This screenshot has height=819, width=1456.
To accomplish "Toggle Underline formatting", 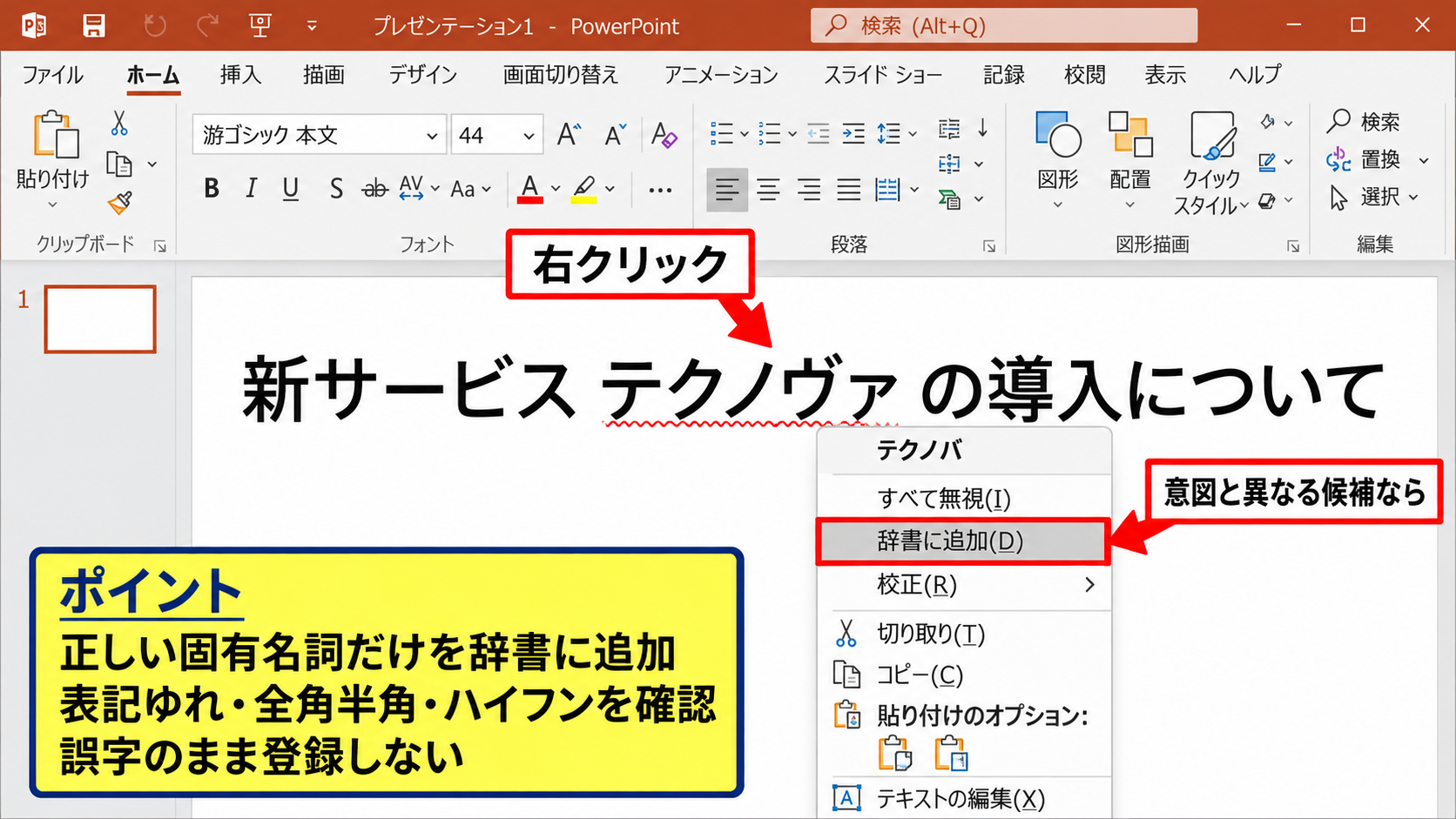I will click(291, 189).
